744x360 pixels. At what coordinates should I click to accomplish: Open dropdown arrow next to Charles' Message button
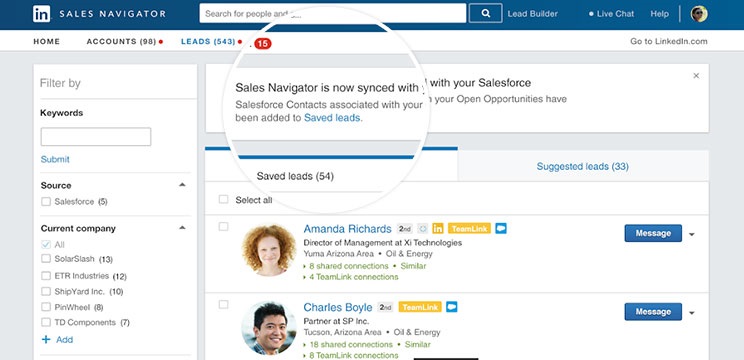(x=692, y=313)
